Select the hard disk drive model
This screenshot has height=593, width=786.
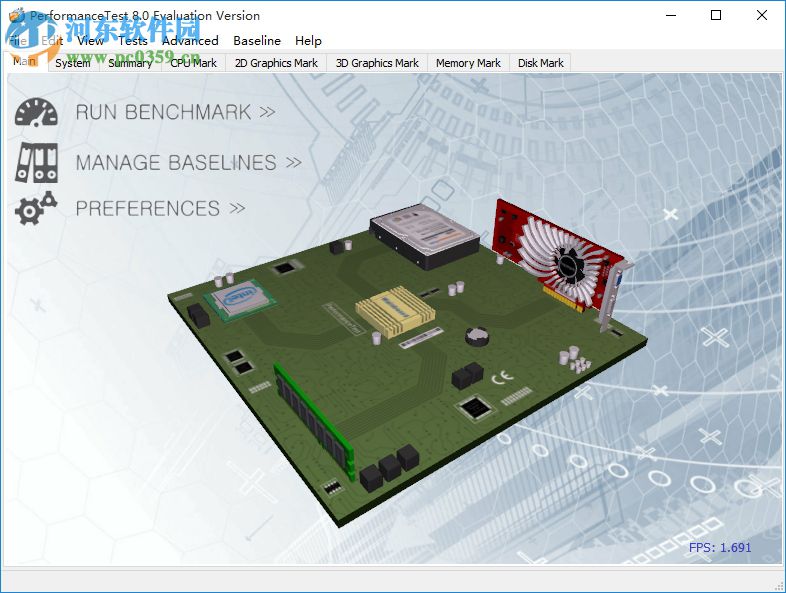tap(425, 236)
